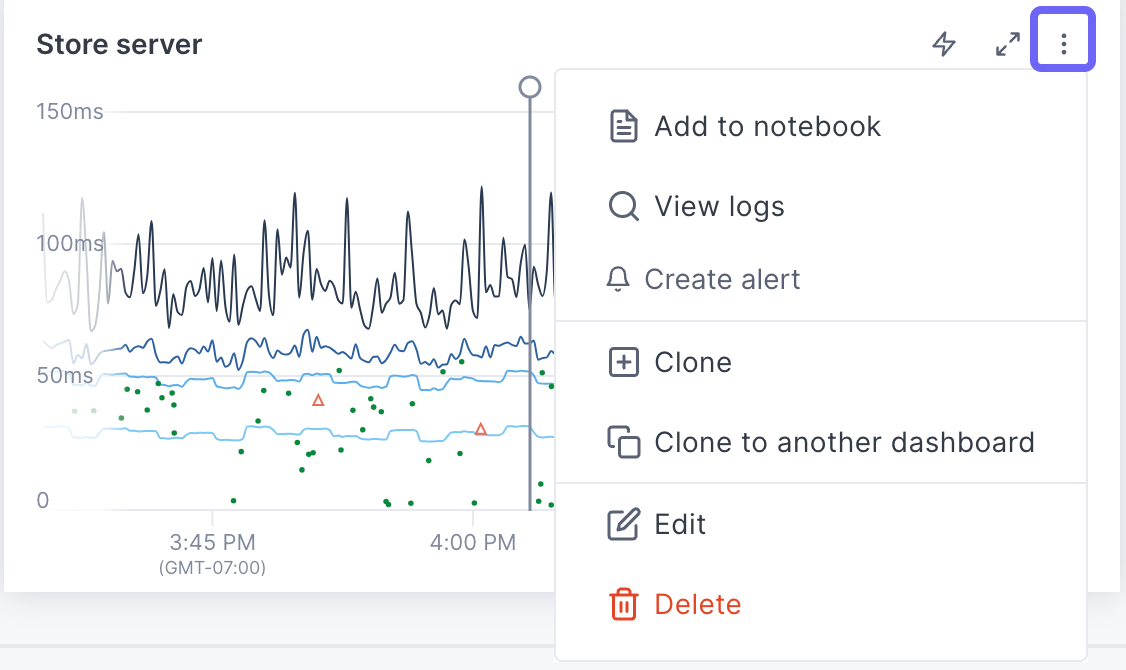Select Create alert option

722,279
